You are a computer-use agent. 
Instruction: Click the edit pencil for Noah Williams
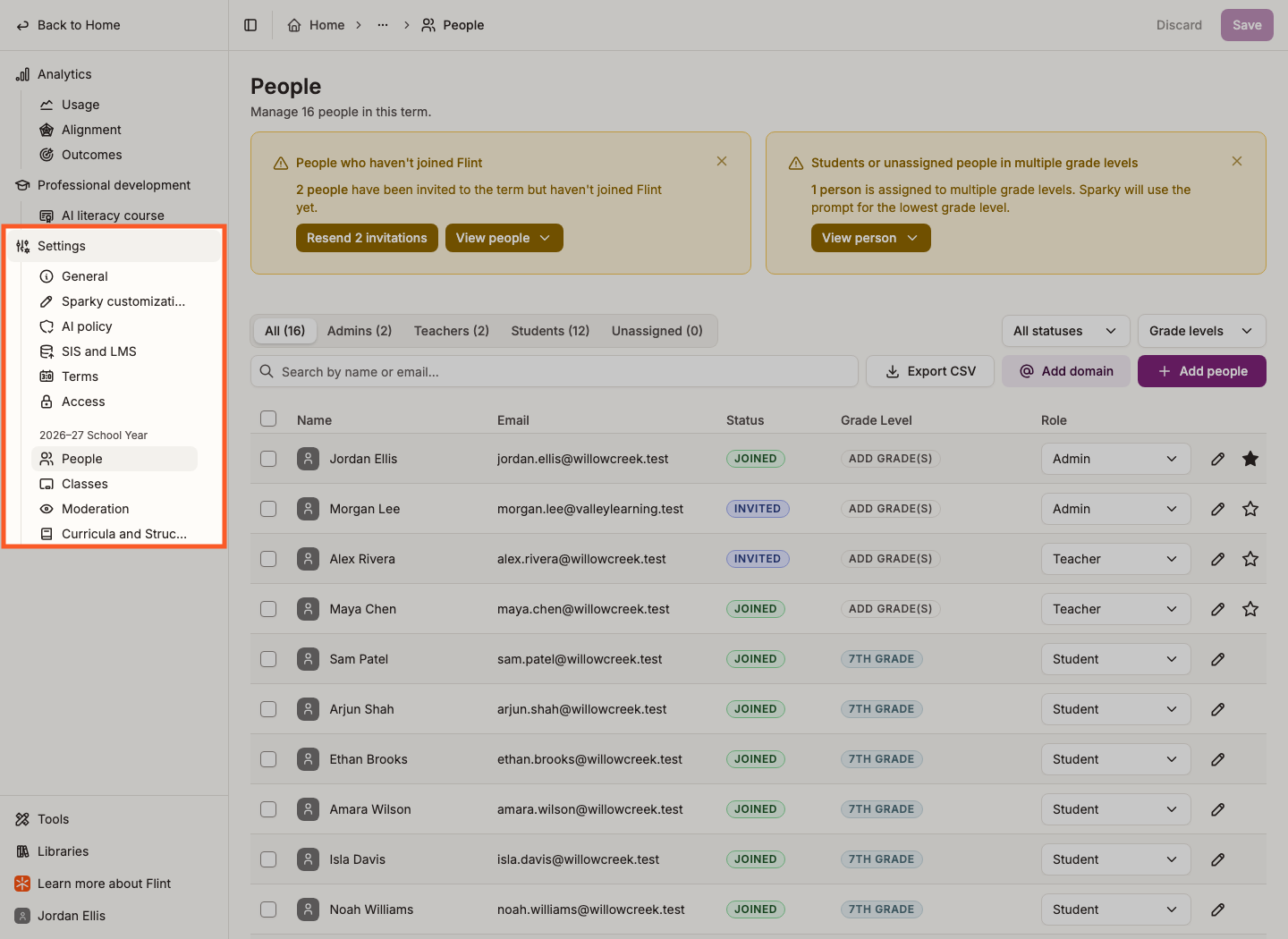click(1217, 909)
